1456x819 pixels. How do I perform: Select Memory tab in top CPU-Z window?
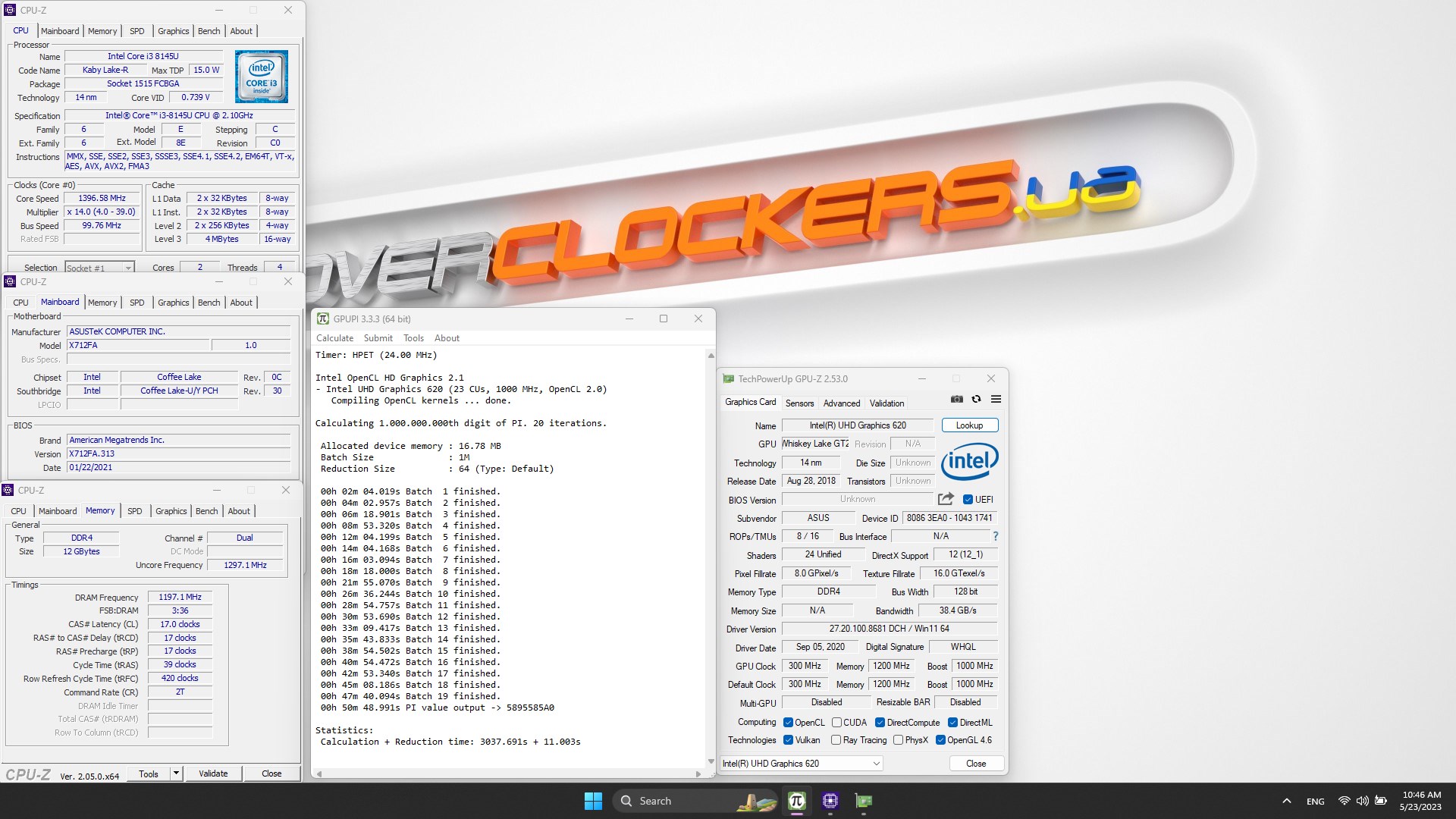[102, 31]
